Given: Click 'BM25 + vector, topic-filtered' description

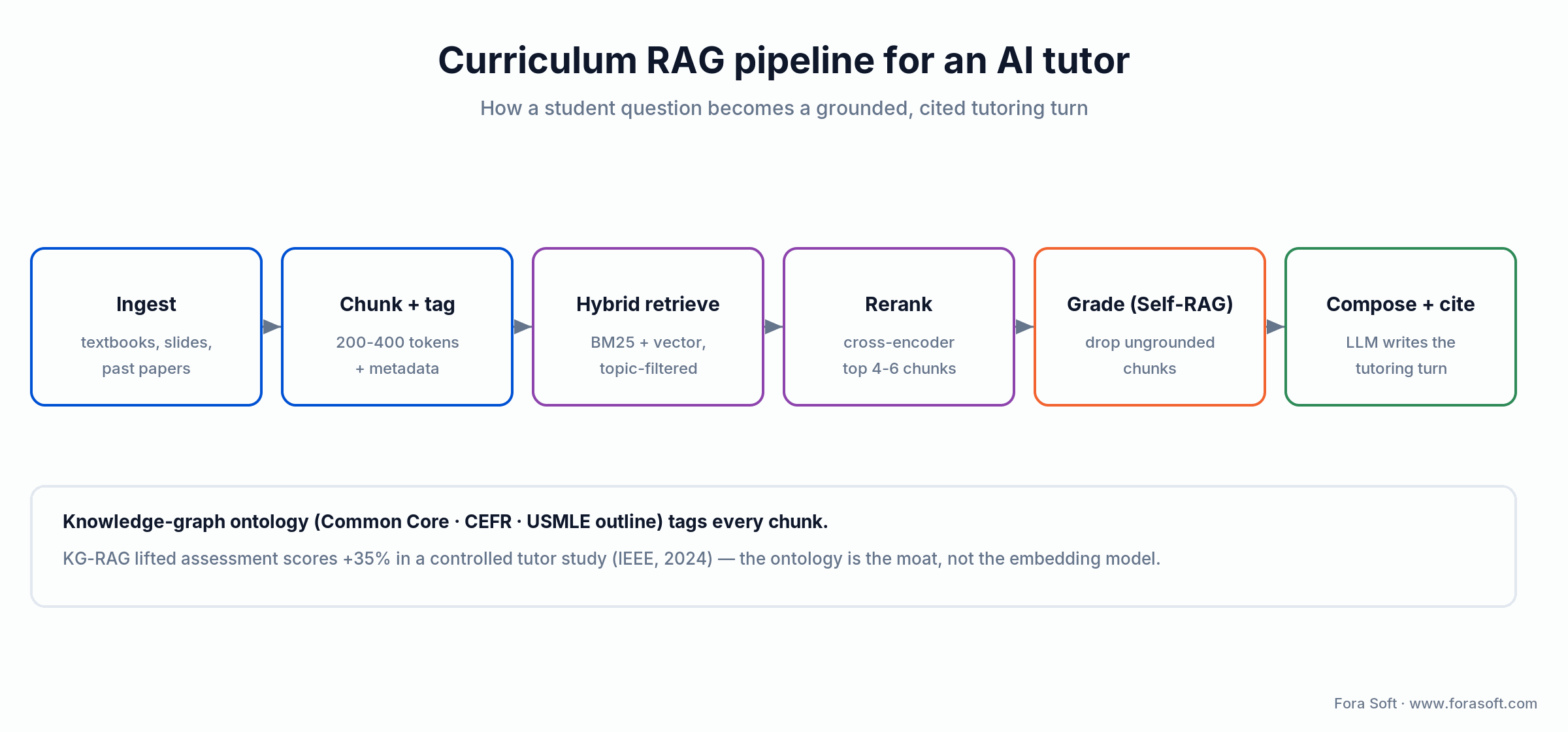Looking at the screenshot, I should pos(648,356).
